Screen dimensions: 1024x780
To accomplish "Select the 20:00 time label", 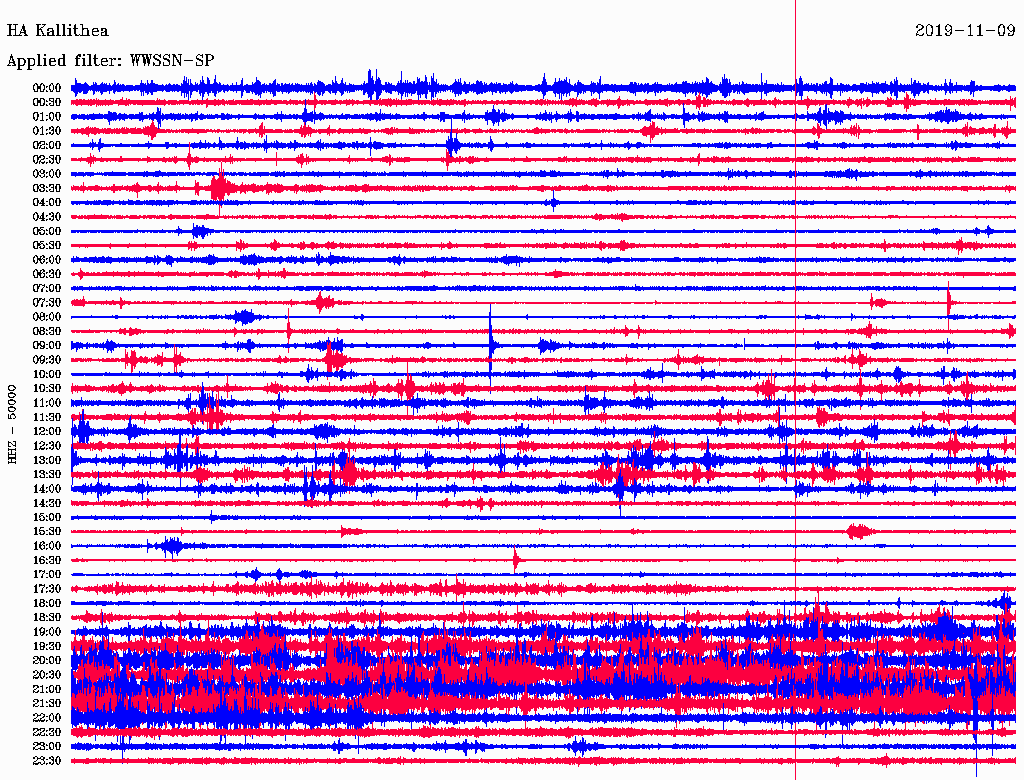I will [47, 661].
